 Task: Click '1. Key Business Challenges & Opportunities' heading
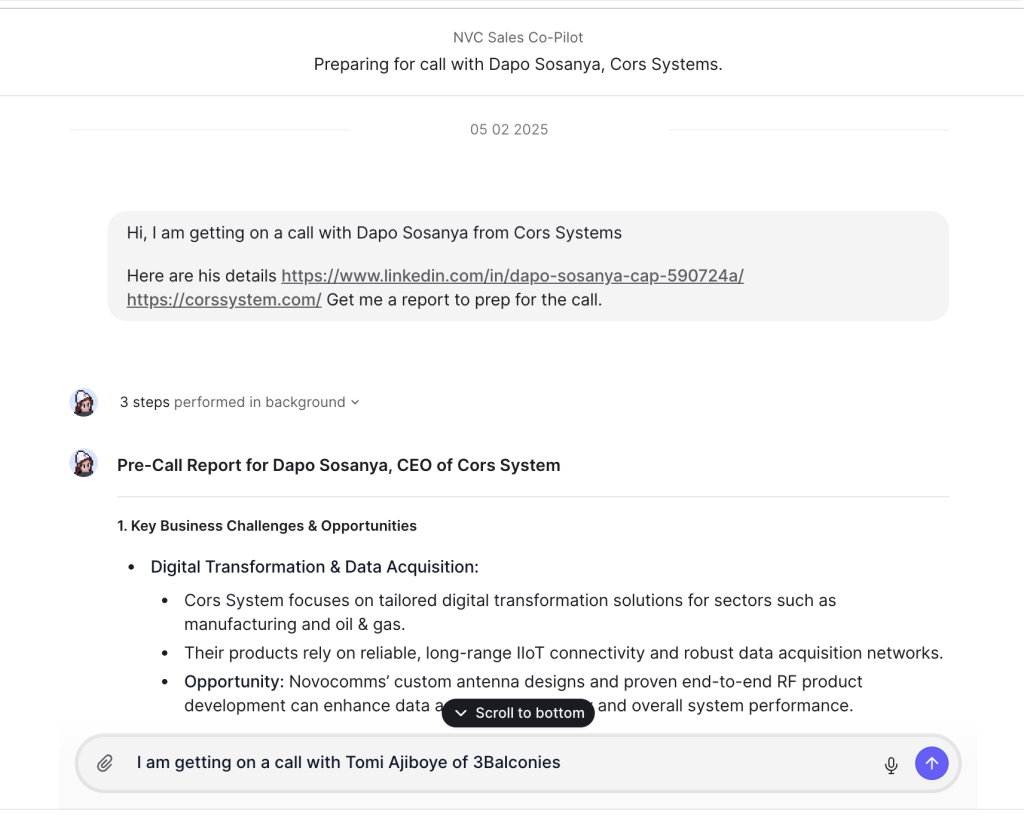[266, 526]
